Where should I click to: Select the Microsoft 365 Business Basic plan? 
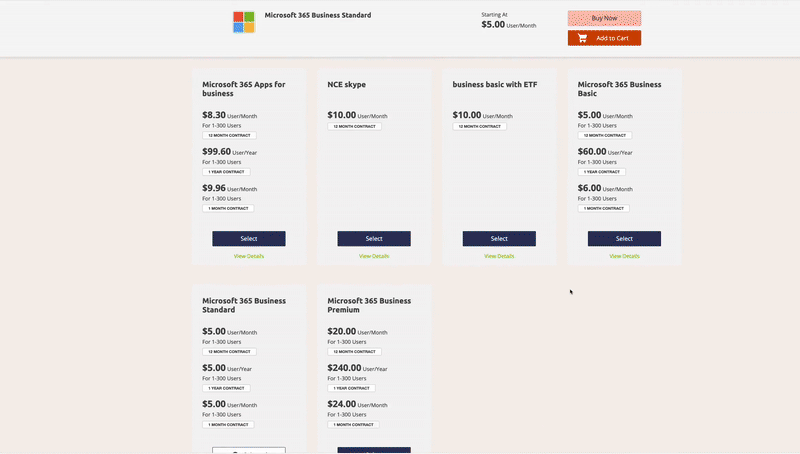624,238
